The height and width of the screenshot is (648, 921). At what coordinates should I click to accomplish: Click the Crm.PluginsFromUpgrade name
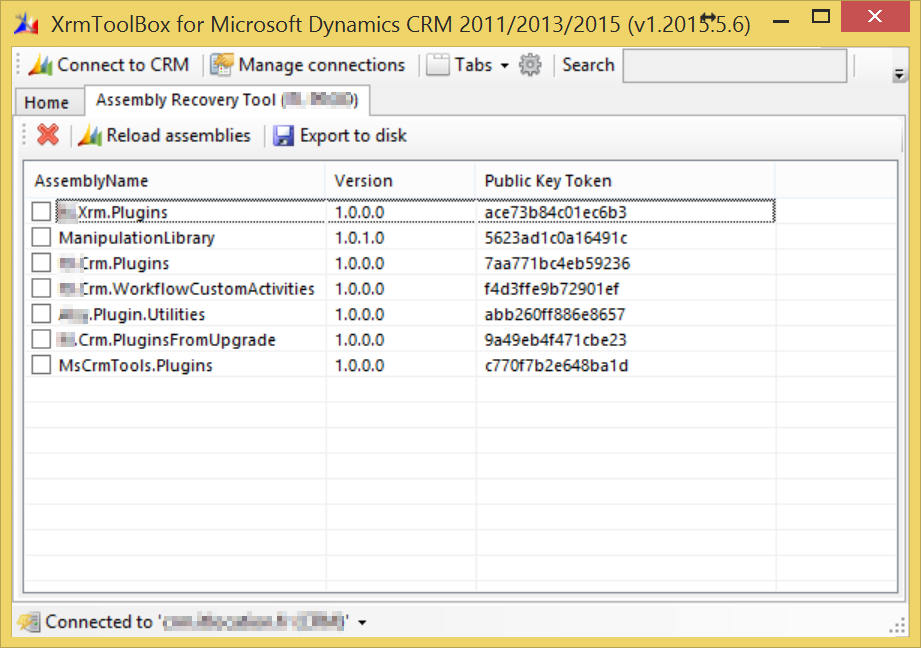pos(167,340)
